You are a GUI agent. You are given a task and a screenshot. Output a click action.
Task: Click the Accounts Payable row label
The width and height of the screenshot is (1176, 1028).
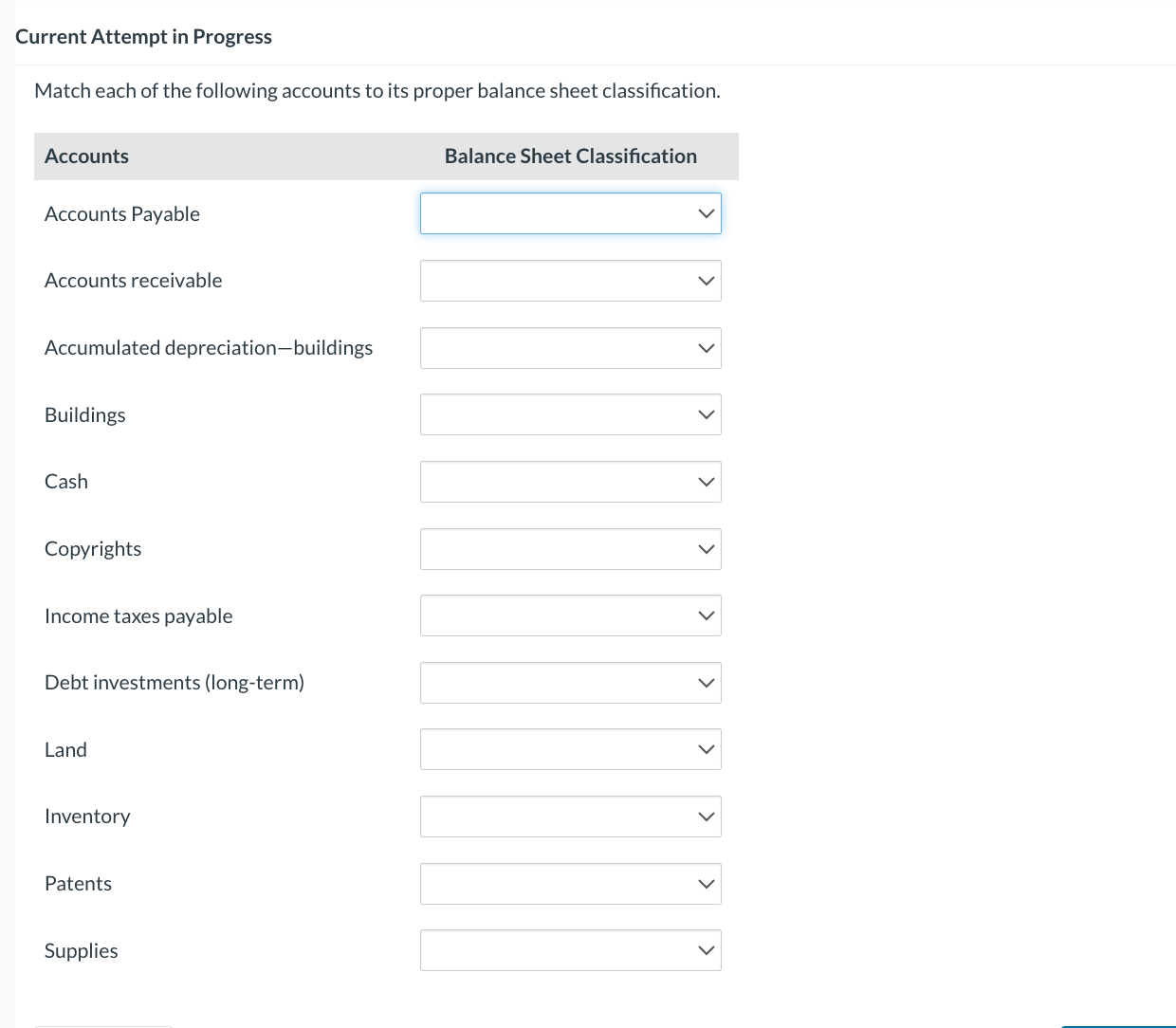122,214
